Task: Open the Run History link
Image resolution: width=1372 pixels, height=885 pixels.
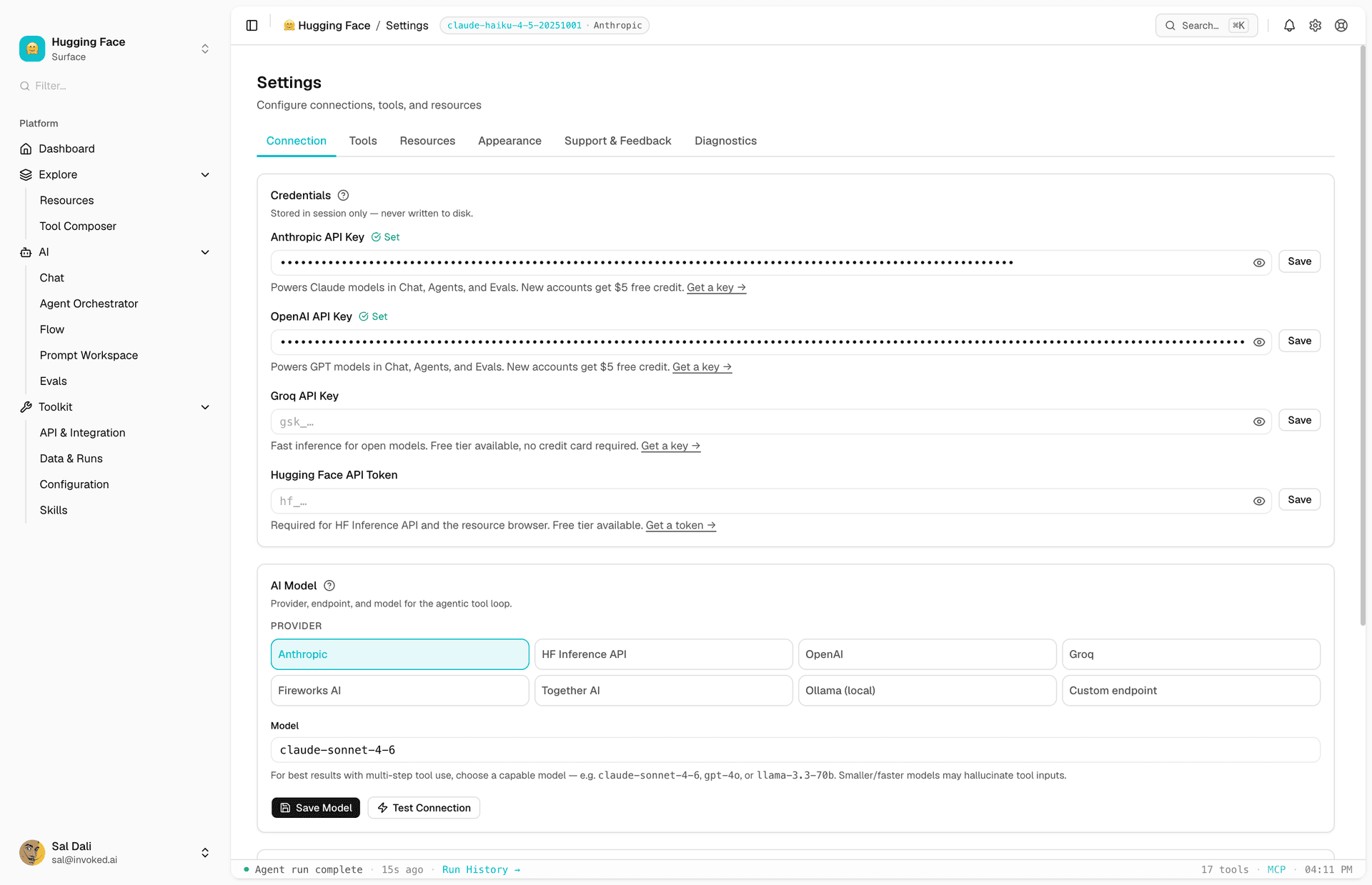Action: tap(481, 870)
